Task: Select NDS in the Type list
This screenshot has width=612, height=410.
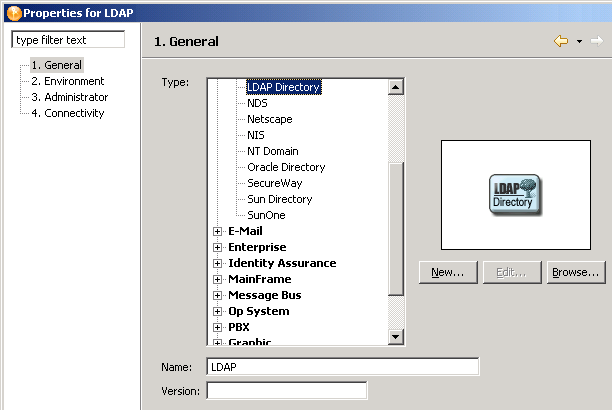Action: (x=257, y=103)
